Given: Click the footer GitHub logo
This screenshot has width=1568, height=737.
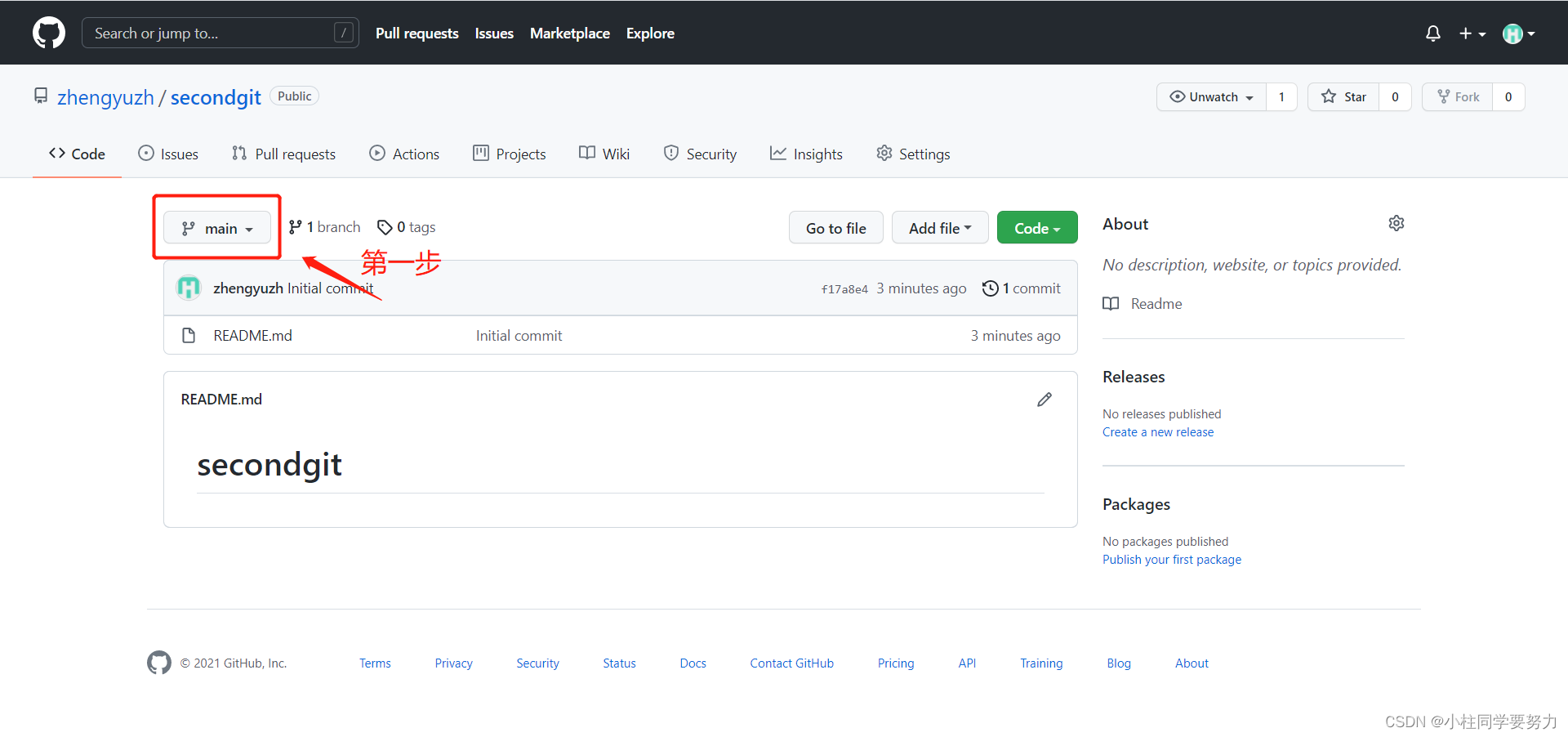Looking at the screenshot, I should 159,663.
